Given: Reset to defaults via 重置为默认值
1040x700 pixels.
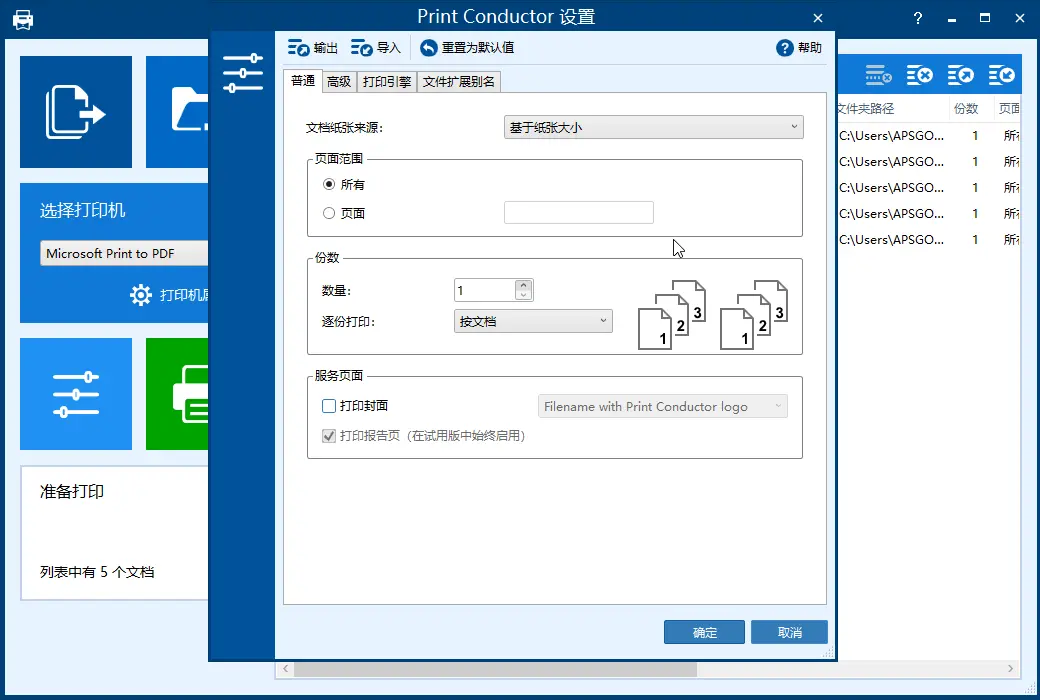Looking at the screenshot, I should coord(467,48).
